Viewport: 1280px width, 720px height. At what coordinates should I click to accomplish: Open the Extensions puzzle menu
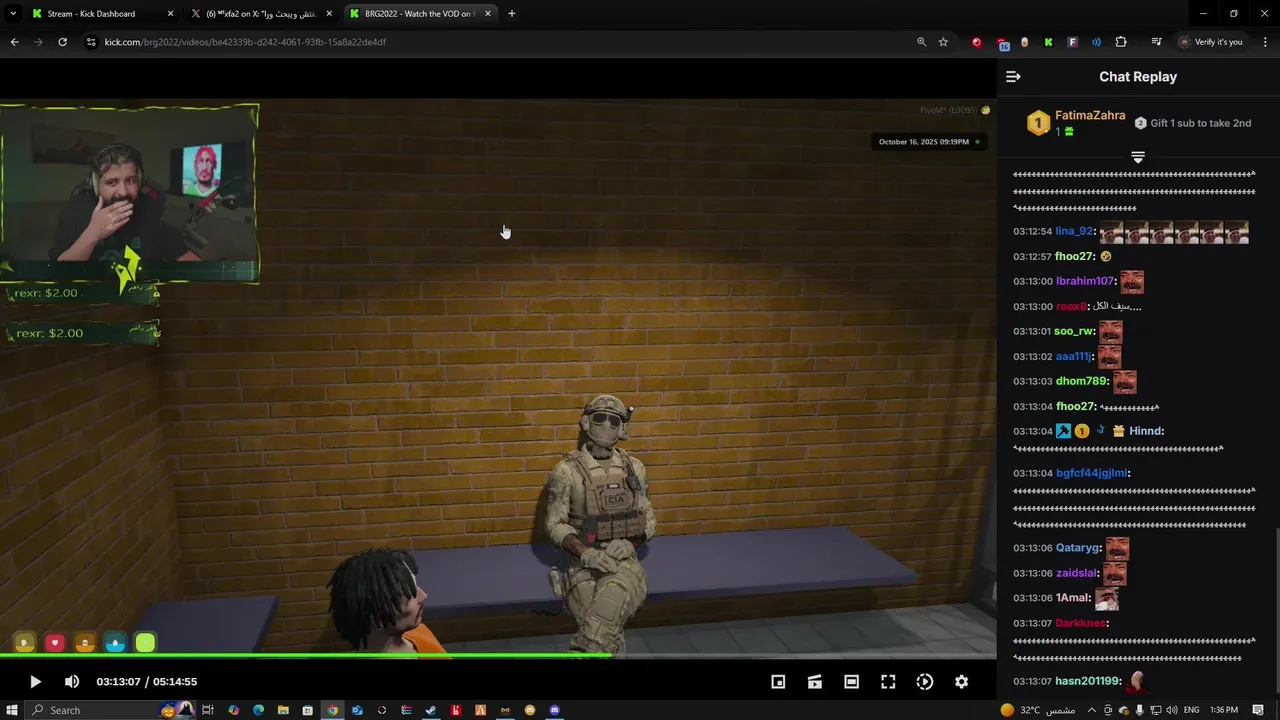coord(1121,42)
